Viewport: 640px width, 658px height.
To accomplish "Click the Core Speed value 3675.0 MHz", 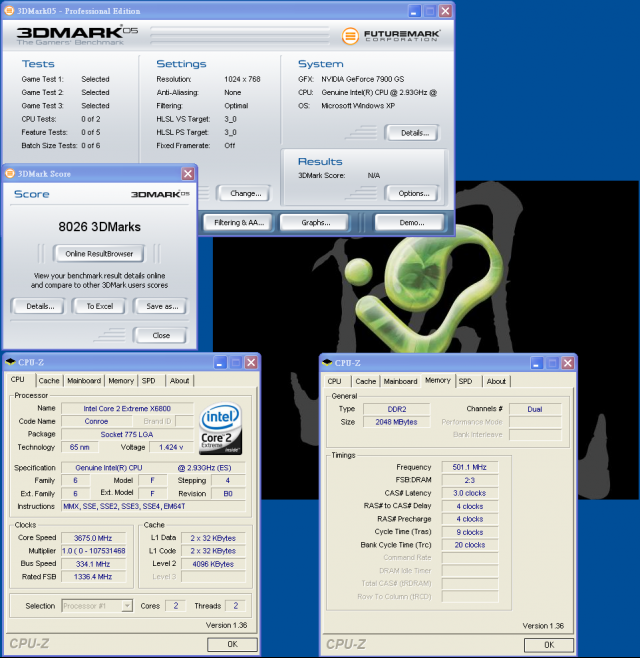I will 93,538.
